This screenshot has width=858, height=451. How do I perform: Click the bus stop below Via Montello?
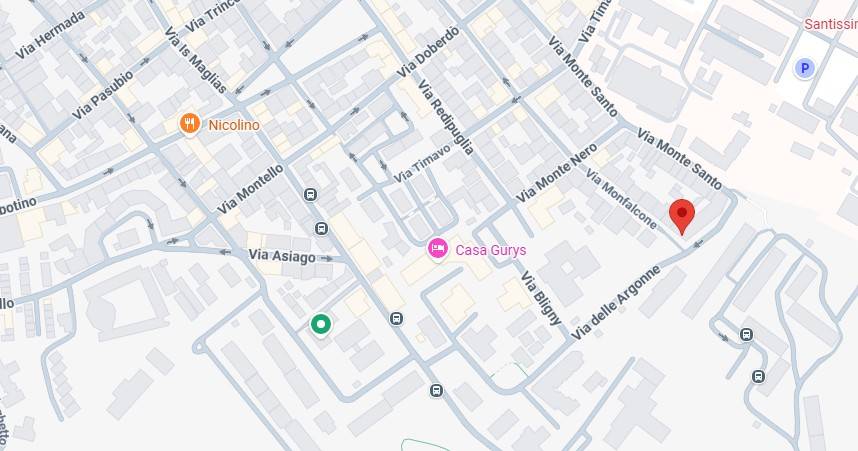(x=310, y=194)
